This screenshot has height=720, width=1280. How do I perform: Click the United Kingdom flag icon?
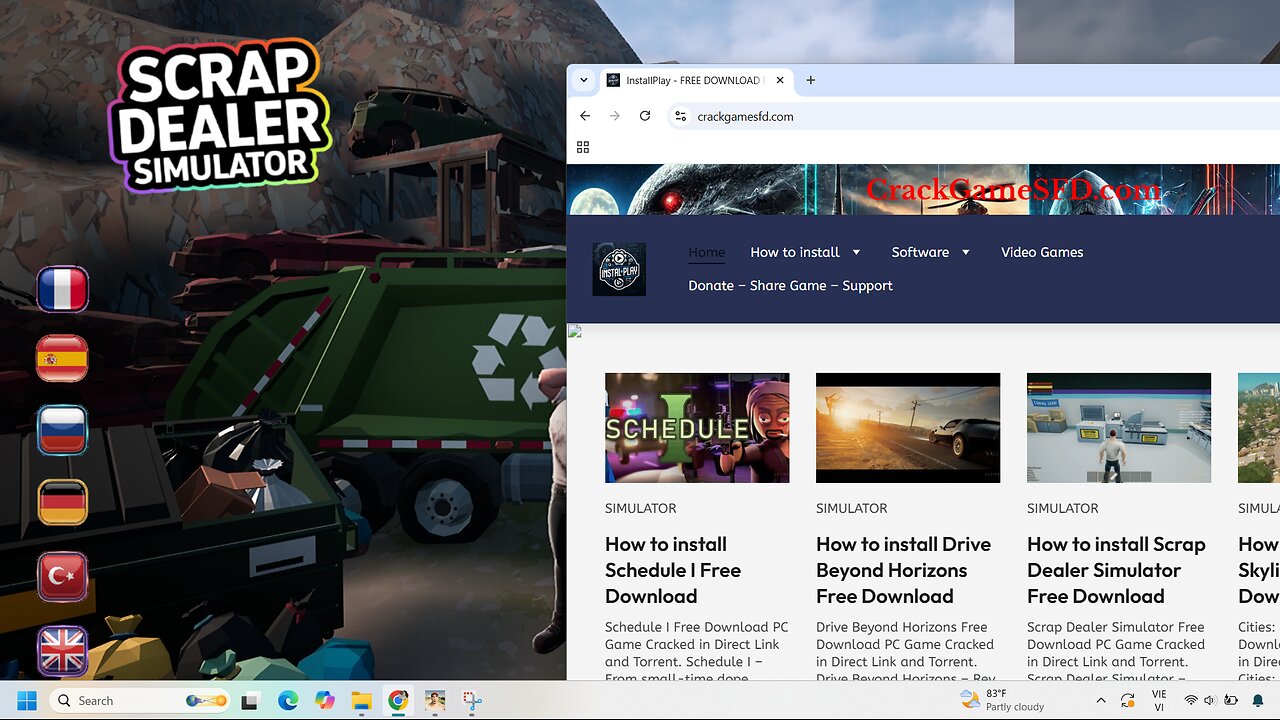pos(62,650)
